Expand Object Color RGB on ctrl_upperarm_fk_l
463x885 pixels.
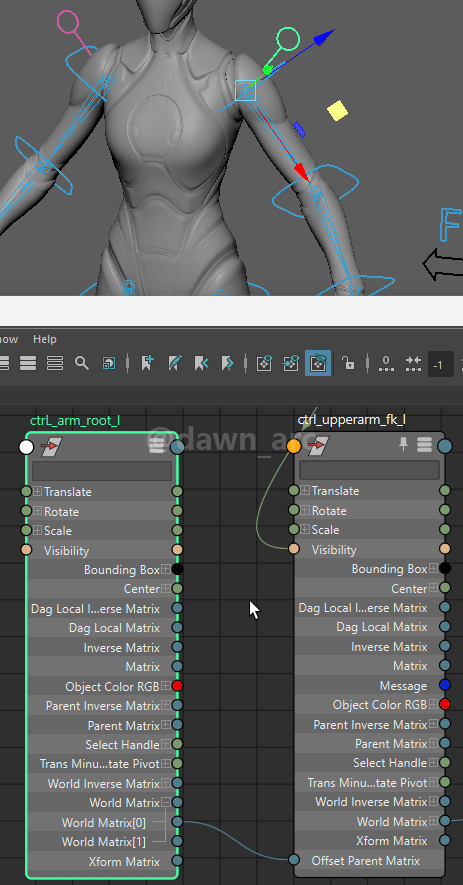point(434,704)
